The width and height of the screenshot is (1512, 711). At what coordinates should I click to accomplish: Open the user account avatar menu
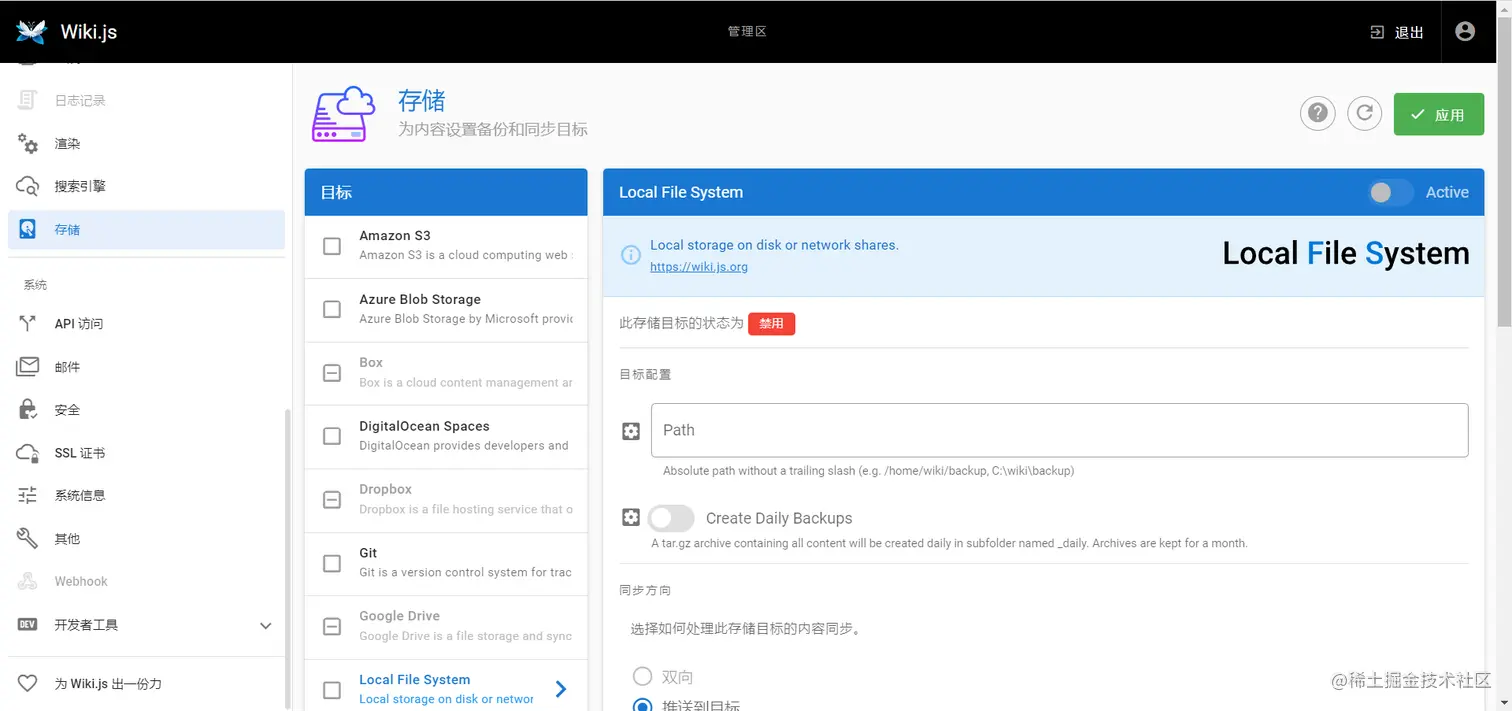tap(1465, 31)
